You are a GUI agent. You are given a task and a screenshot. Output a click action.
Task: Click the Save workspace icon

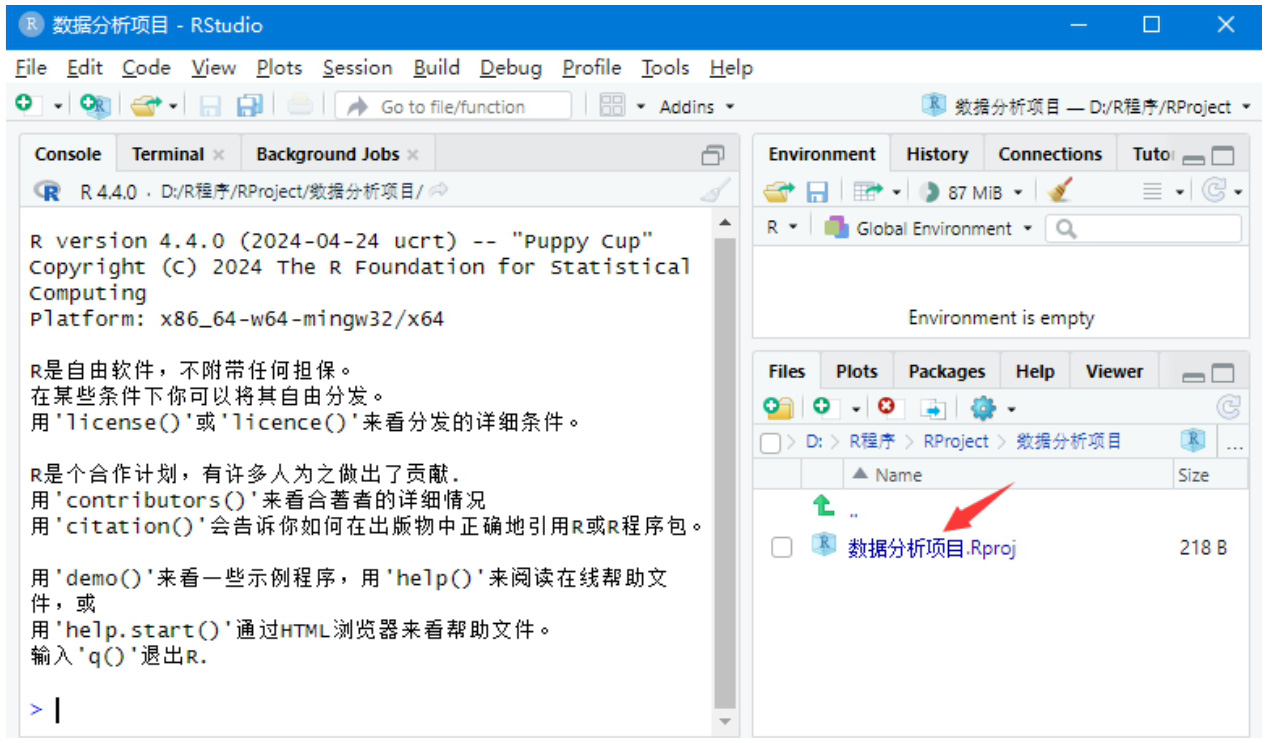coord(817,191)
